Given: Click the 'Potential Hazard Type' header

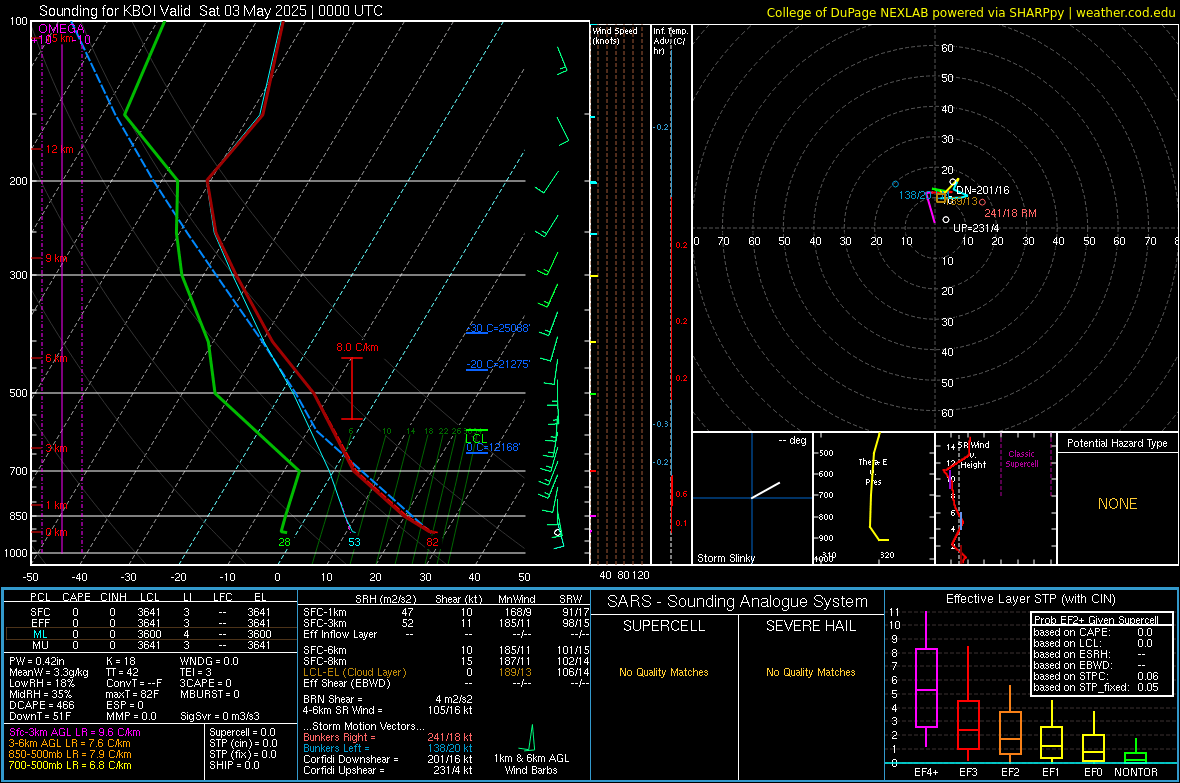Looking at the screenshot, I should [x=1117, y=443].
